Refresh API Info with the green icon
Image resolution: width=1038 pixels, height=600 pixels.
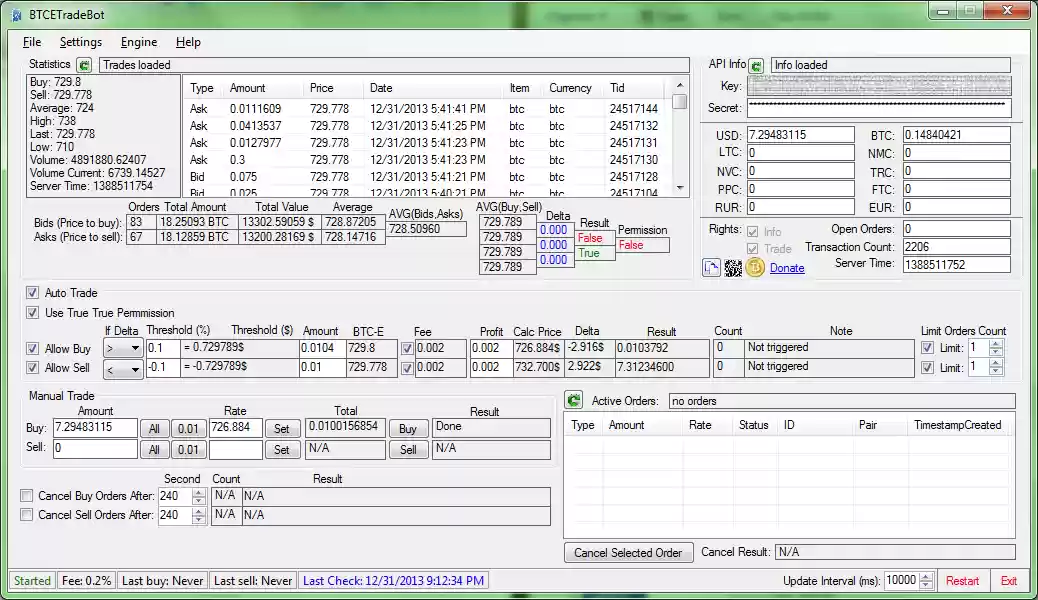757,66
